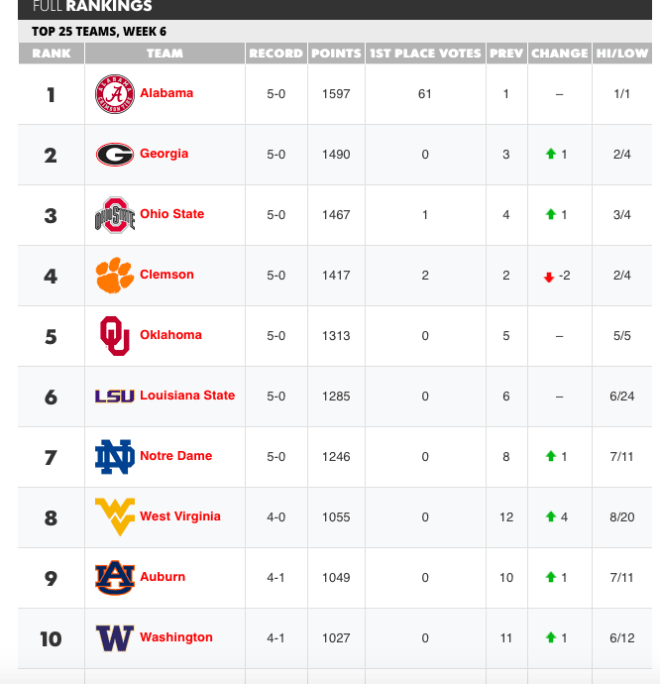Click the LSU logo

tap(115, 396)
